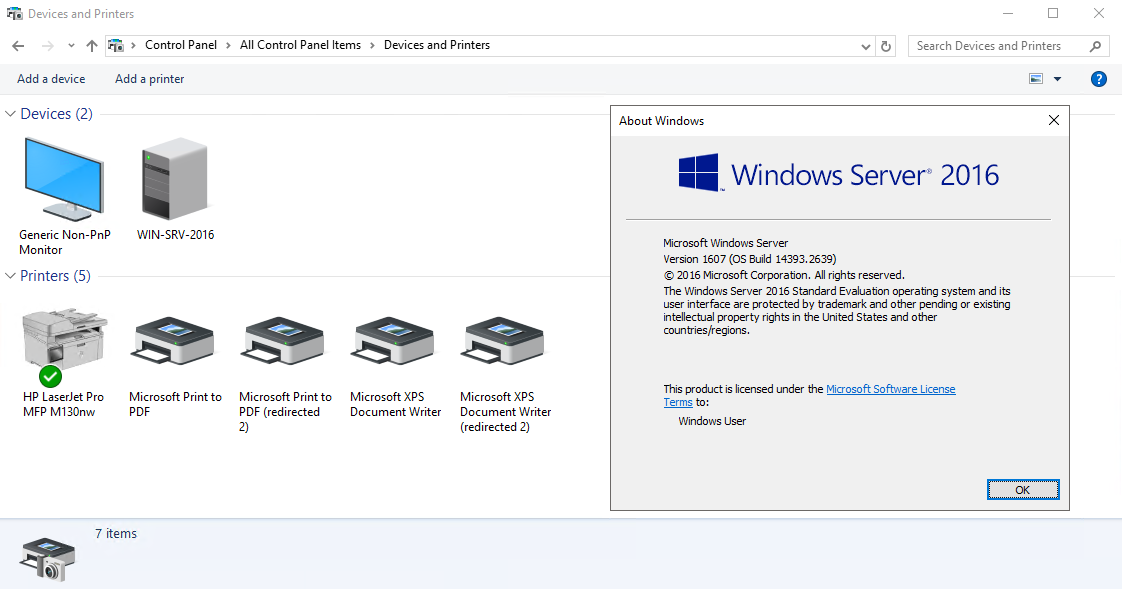This screenshot has width=1122, height=589.
Task: Expand the chevron after All Control Panel Items
Action: [x=372, y=45]
